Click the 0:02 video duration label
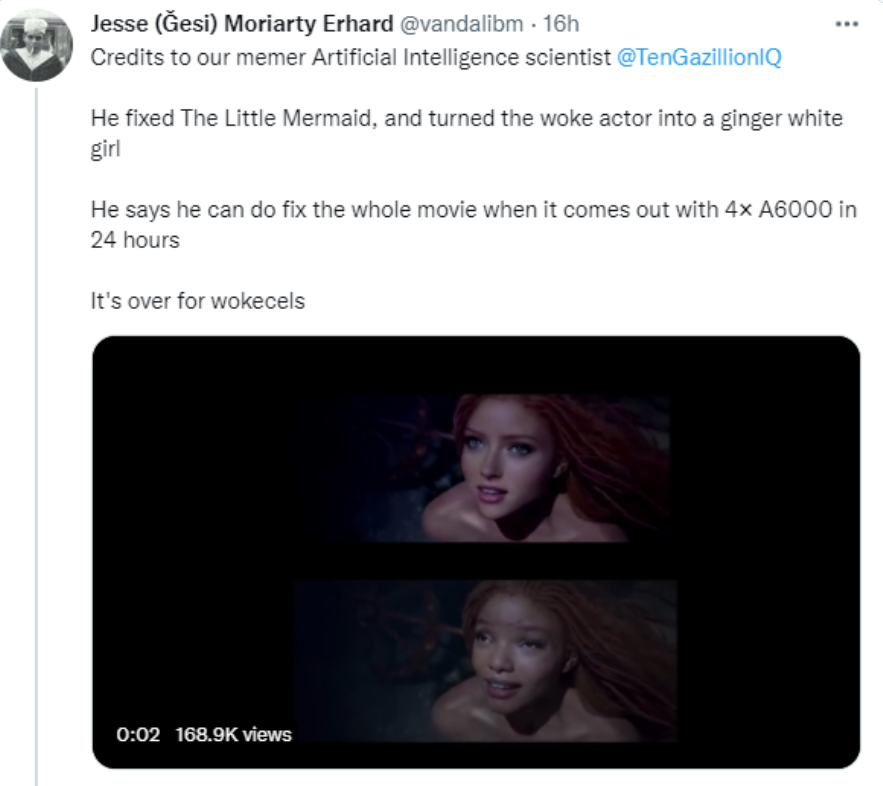Viewport: 883px width, 786px height. [138, 734]
